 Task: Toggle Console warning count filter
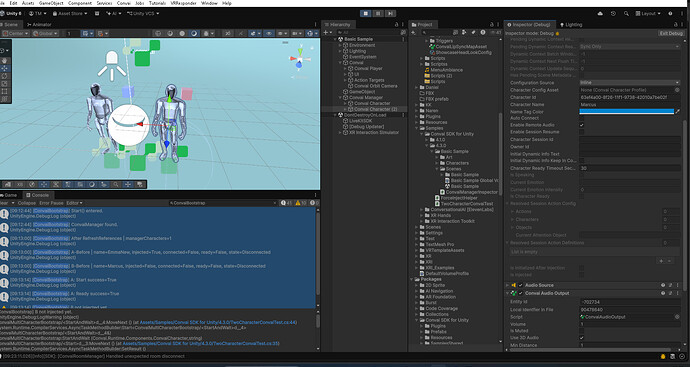301,203
